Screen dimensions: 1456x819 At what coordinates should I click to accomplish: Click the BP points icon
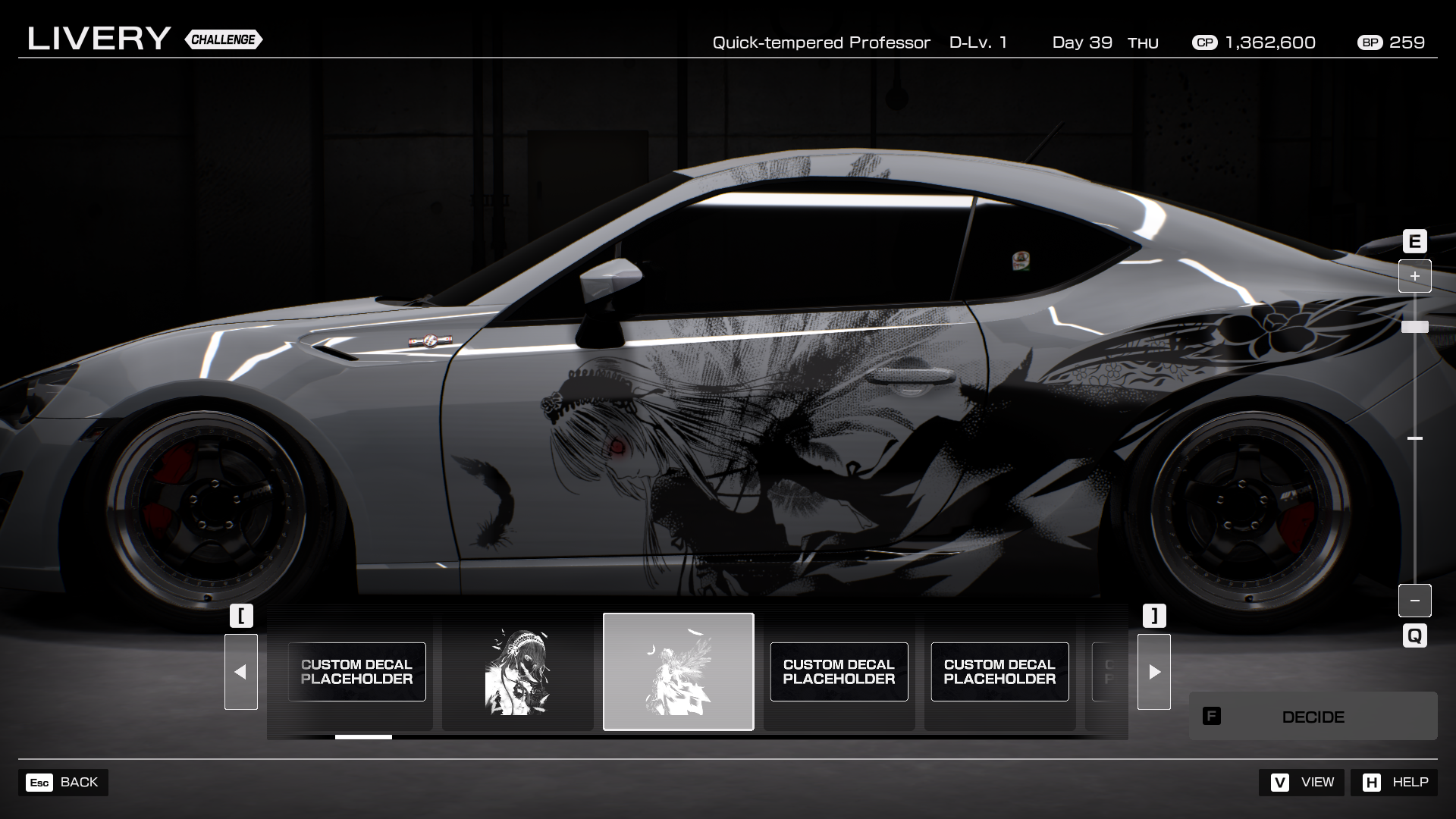tap(1370, 42)
